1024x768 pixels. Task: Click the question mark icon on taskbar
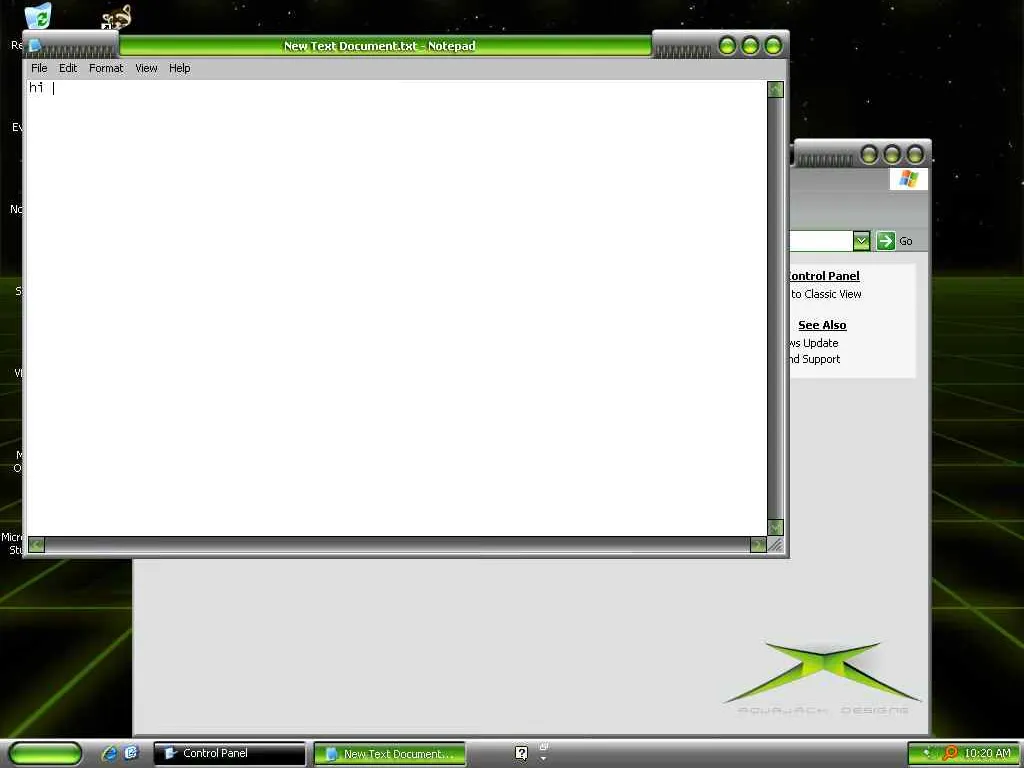click(521, 753)
